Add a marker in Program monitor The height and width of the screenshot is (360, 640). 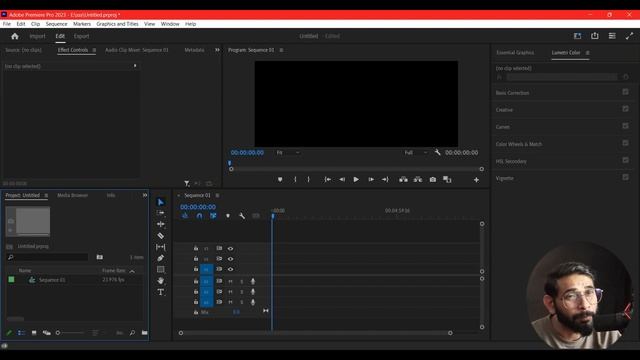click(x=280, y=180)
